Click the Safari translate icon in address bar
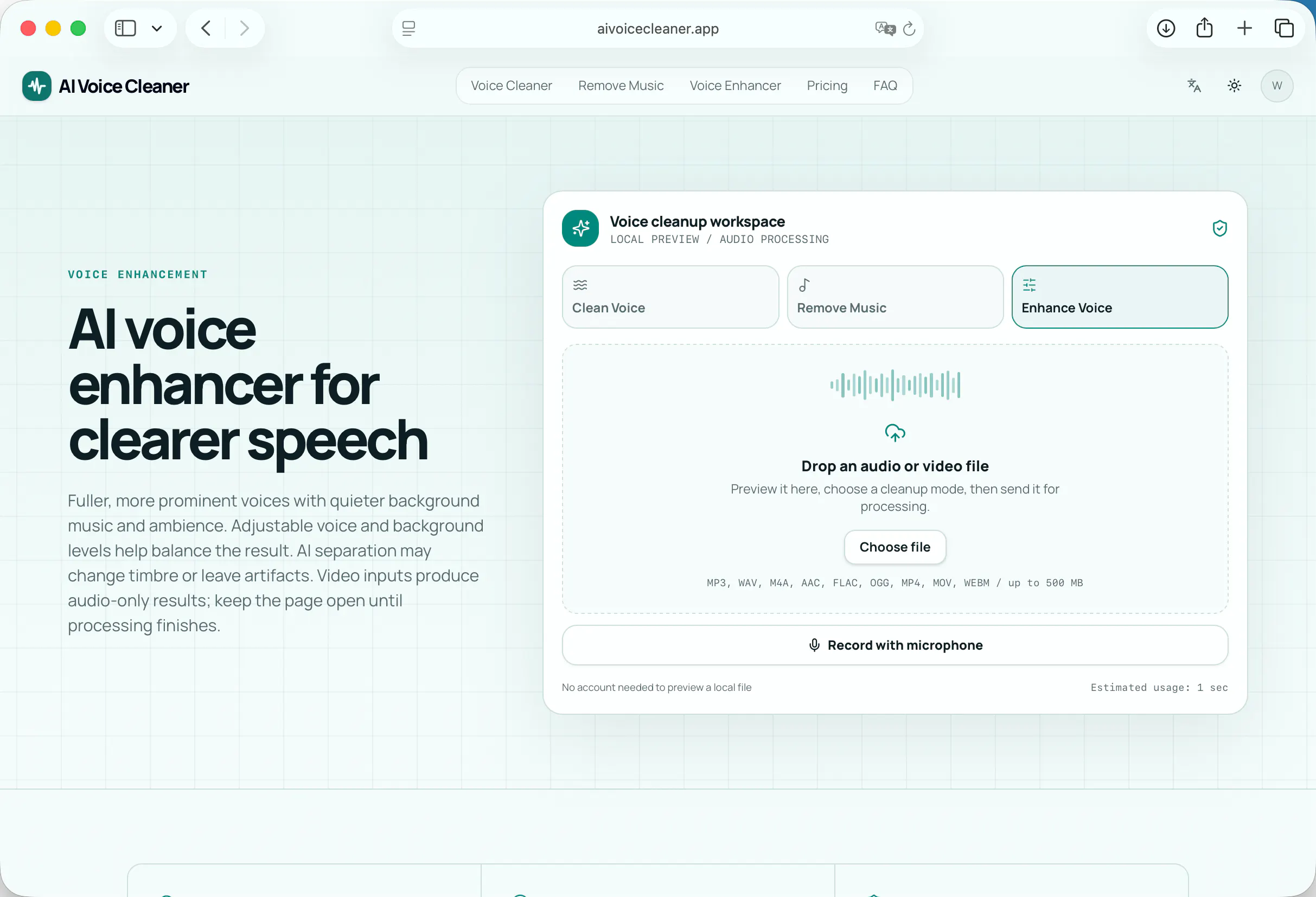The height and width of the screenshot is (897, 1316). click(x=885, y=28)
